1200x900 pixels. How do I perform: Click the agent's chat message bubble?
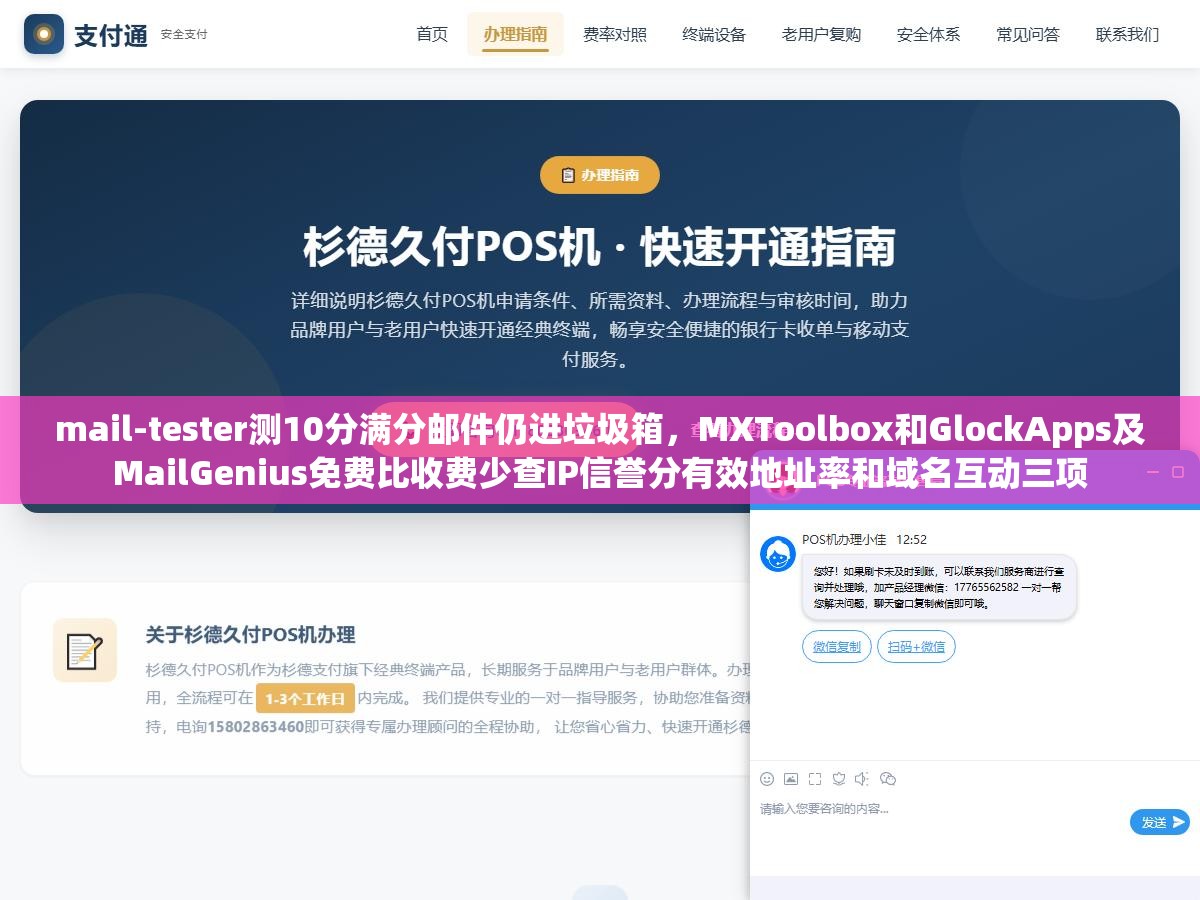pos(939,587)
